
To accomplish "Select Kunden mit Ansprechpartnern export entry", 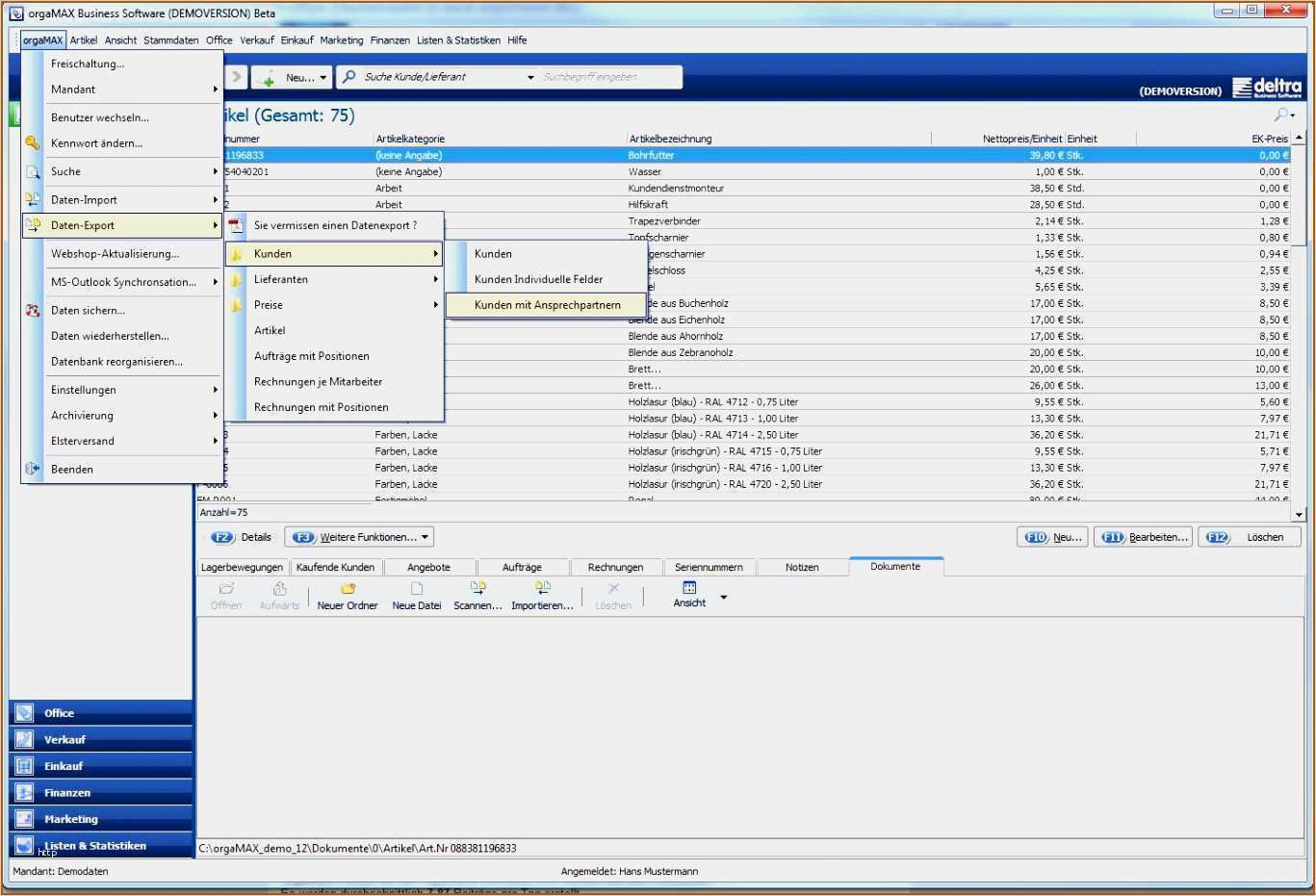I will pyautogui.click(x=545, y=304).
